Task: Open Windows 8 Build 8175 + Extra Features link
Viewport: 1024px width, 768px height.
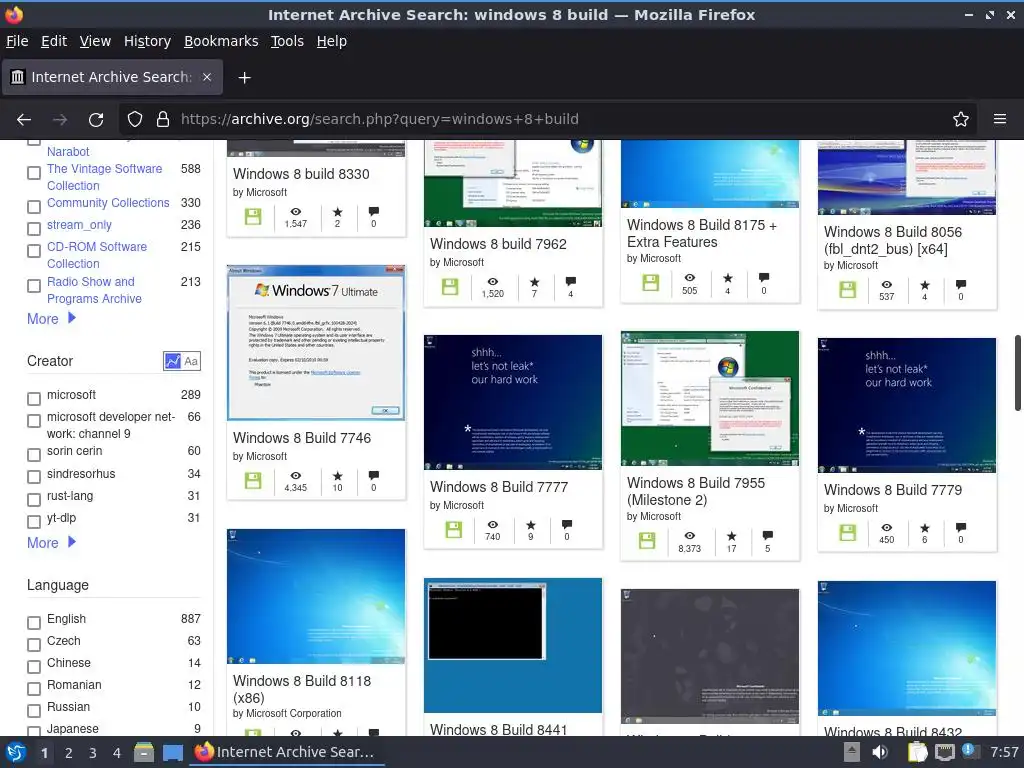Action: [701, 233]
